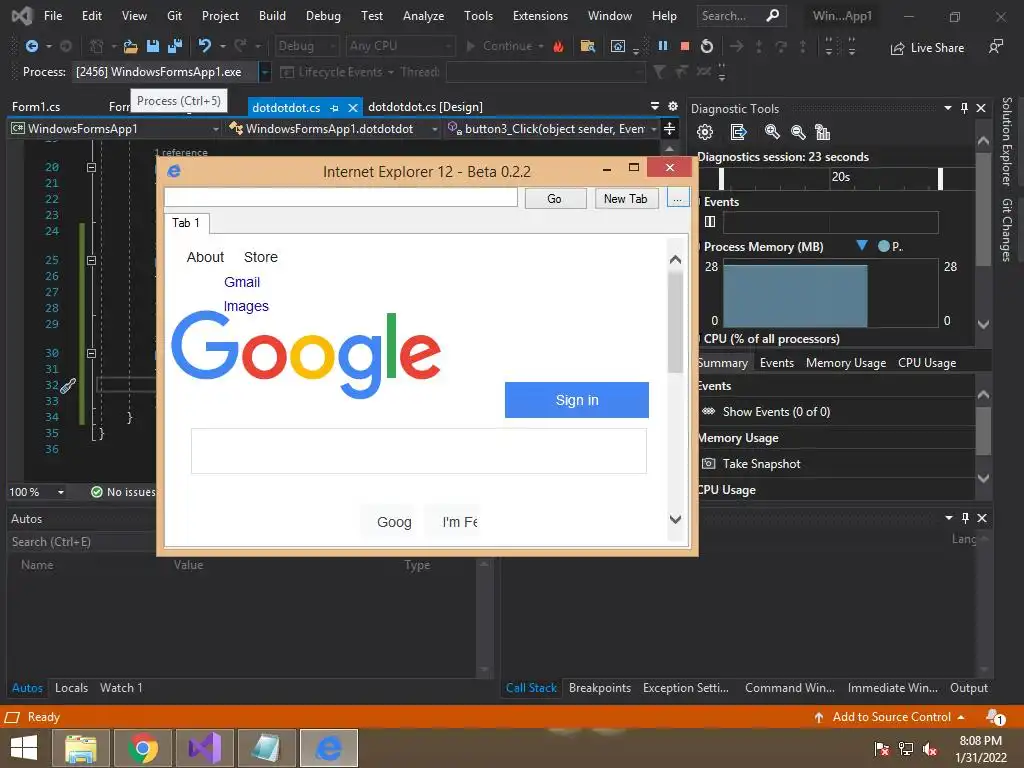Switch to dotdotdot.cs [Design] tab
Image resolution: width=1024 pixels, height=768 pixels.
pos(425,106)
